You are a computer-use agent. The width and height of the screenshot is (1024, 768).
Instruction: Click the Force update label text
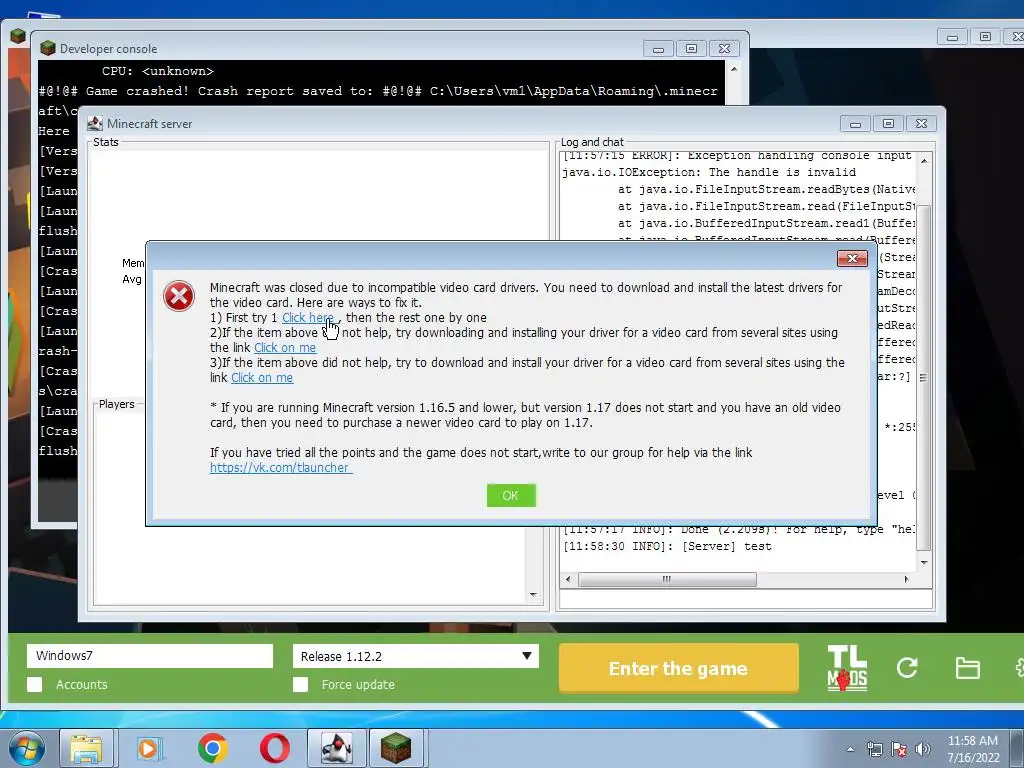pyautogui.click(x=358, y=684)
